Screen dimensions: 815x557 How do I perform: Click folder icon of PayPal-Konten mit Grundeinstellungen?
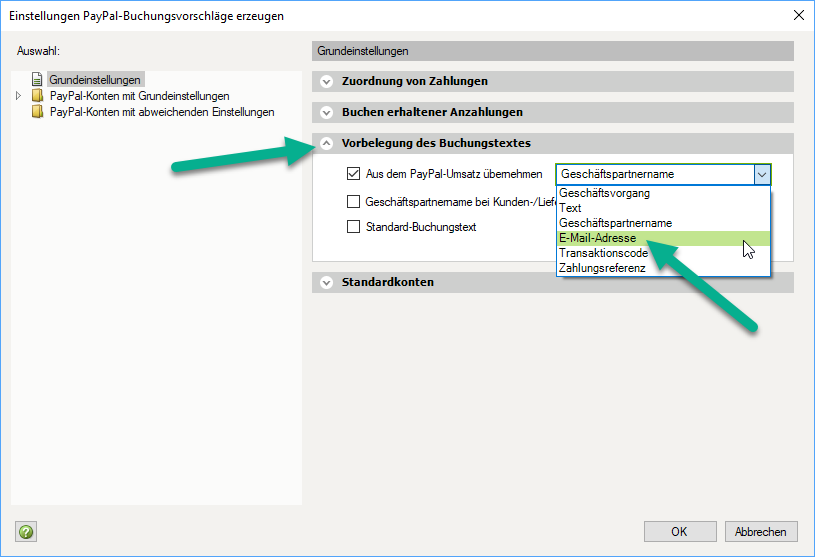tap(37, 96)
